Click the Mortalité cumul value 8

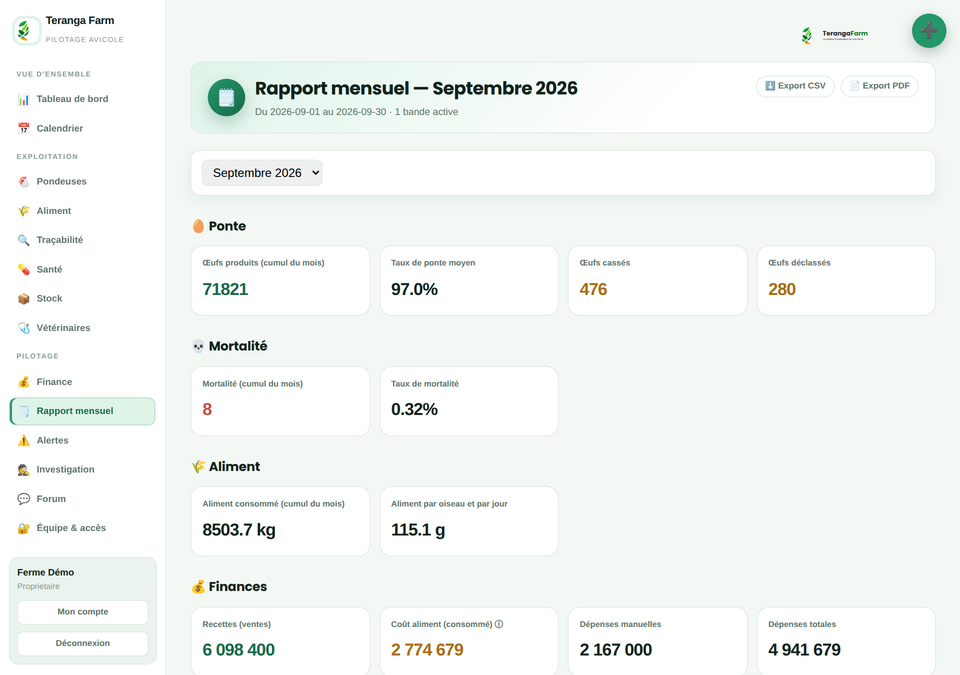[x=207, y=409]
